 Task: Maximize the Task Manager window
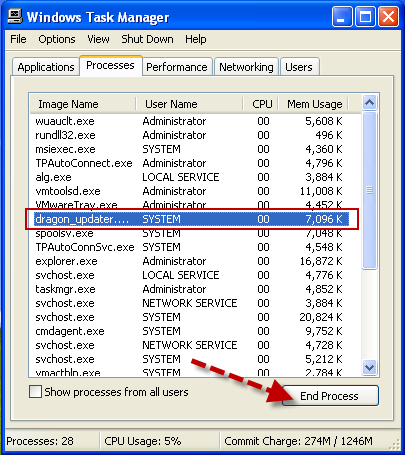365,17
